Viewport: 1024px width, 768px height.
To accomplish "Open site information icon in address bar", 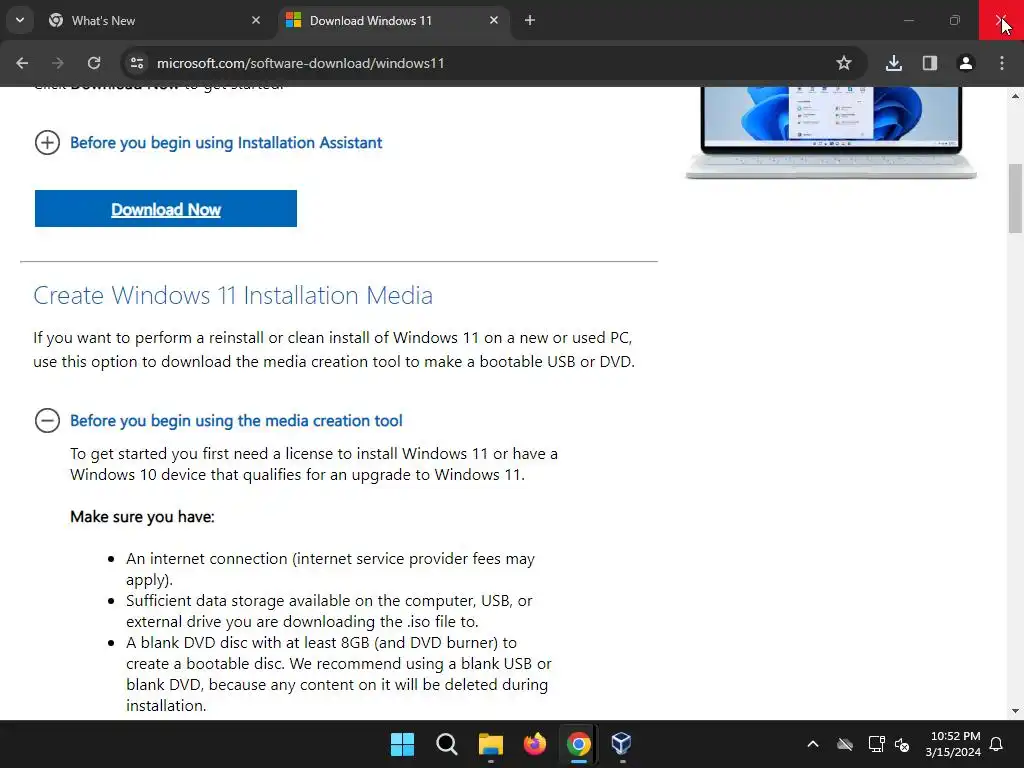I will tap(136, 63).
